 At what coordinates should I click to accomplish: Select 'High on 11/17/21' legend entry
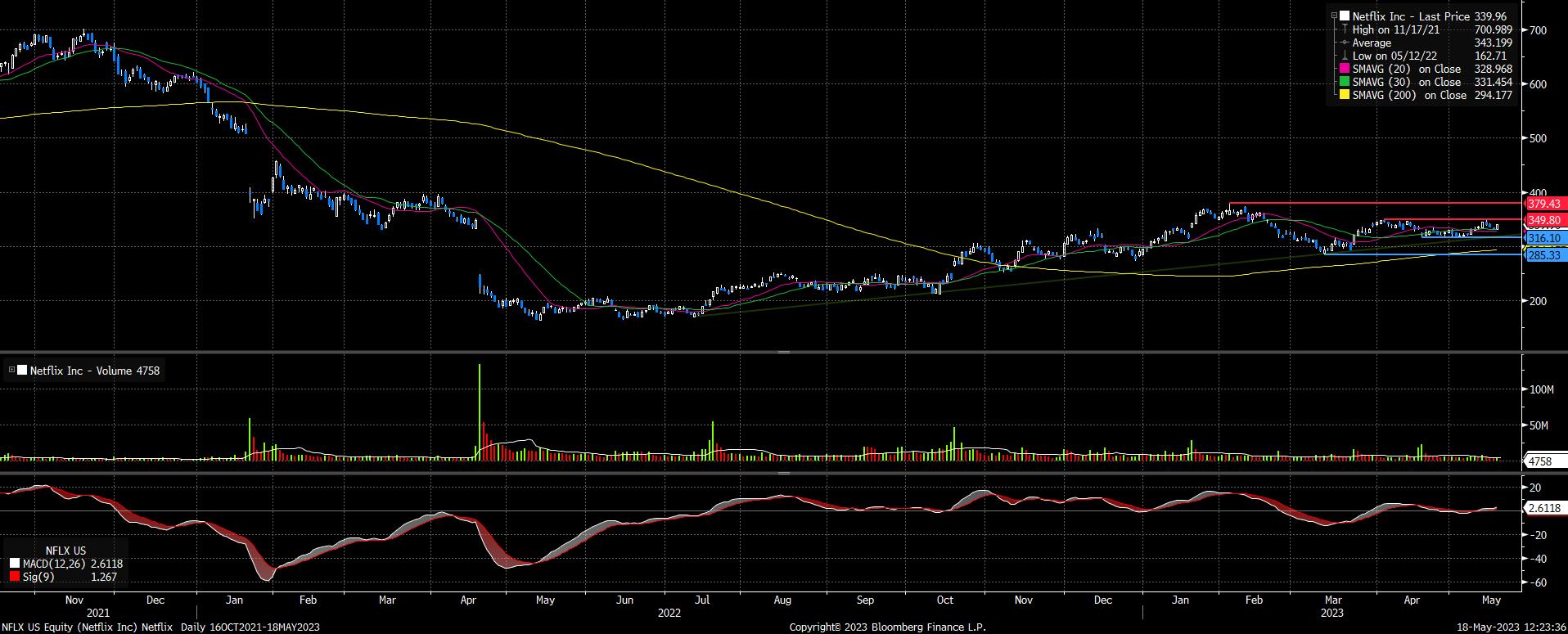(1396, 29)
